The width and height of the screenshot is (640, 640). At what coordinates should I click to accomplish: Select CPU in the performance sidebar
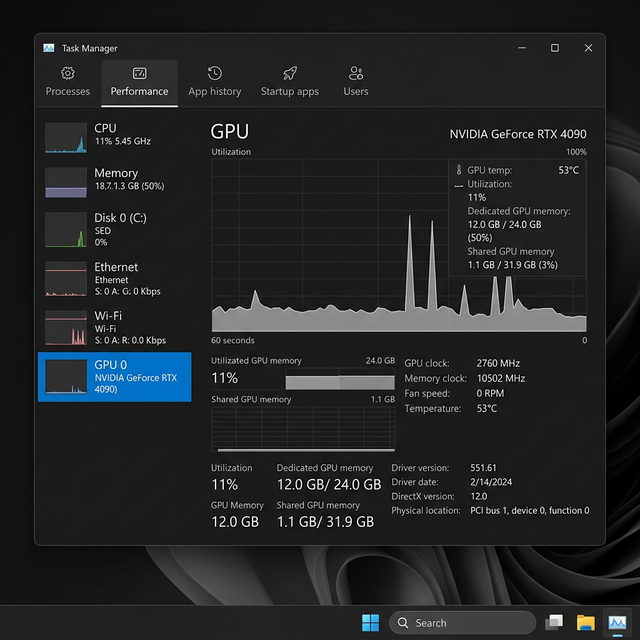click(114, 138)
